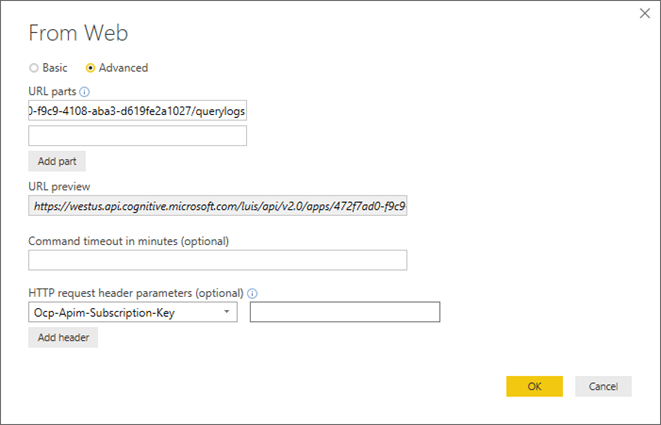Click the URL preview read-only field
This screenshot has width=661, height=425.
tap(217, 207)
